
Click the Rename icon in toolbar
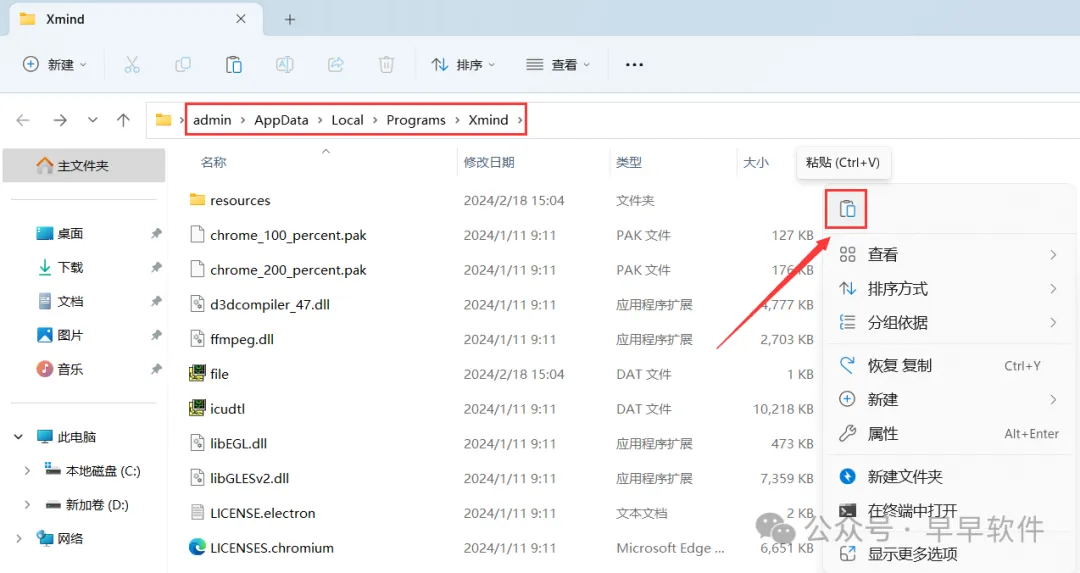pyautogui.click(x=284, y=65)
